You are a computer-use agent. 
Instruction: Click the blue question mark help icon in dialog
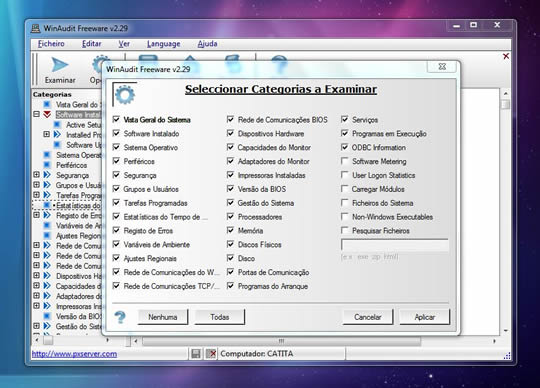pos(120,317)
